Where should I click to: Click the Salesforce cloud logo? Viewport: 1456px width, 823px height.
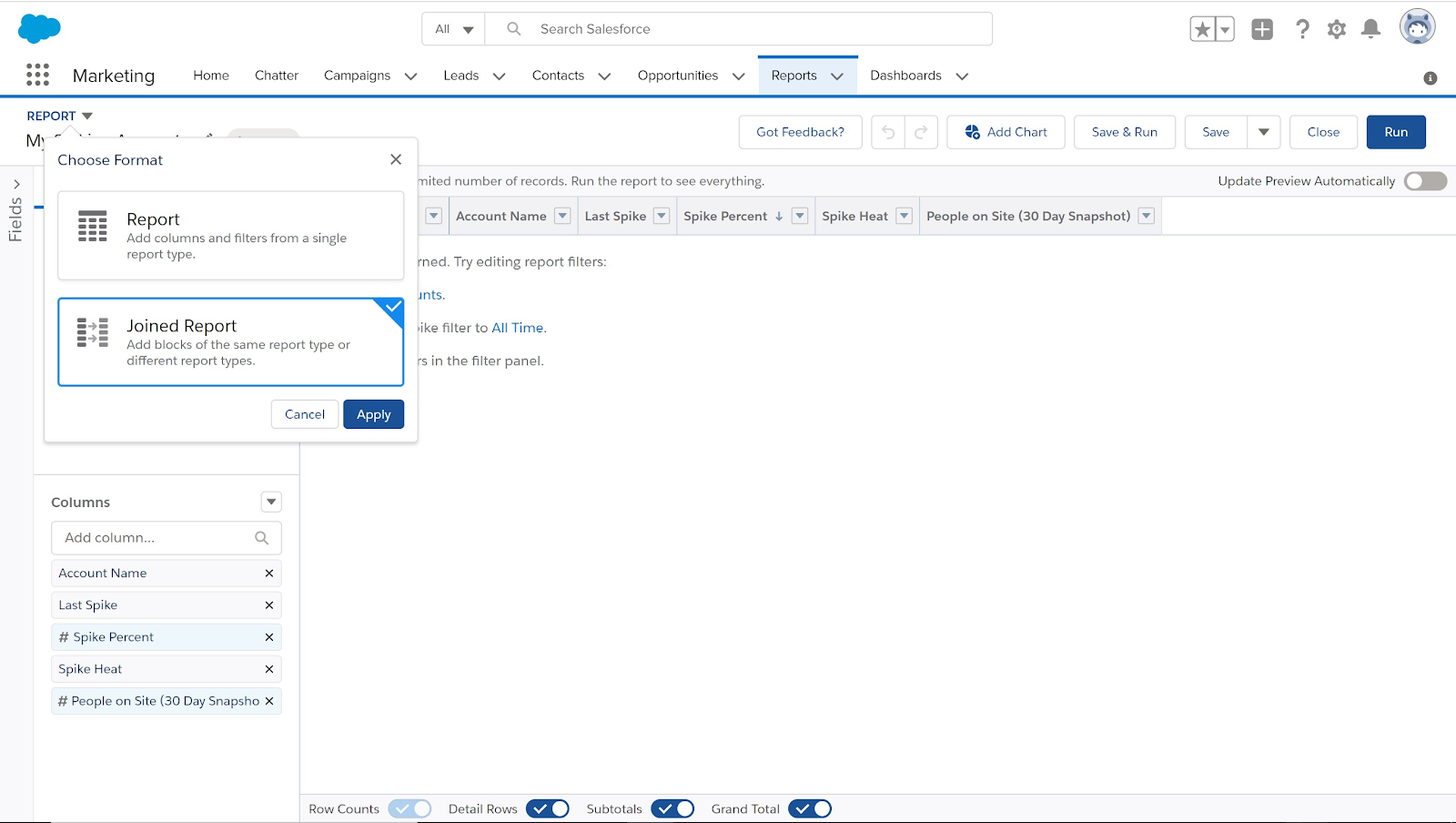39,28
